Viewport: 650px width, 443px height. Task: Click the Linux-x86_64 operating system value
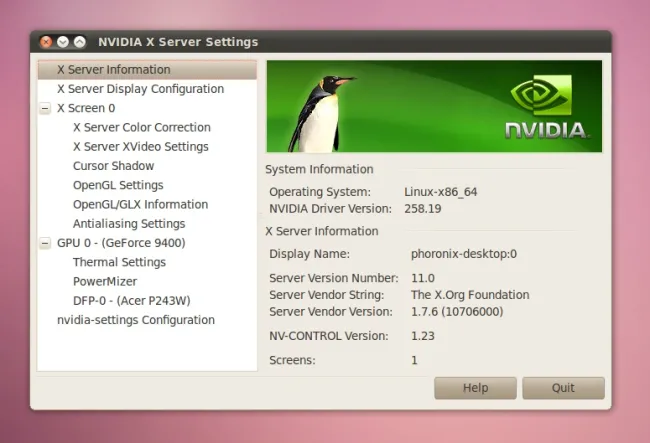(441, 192)
